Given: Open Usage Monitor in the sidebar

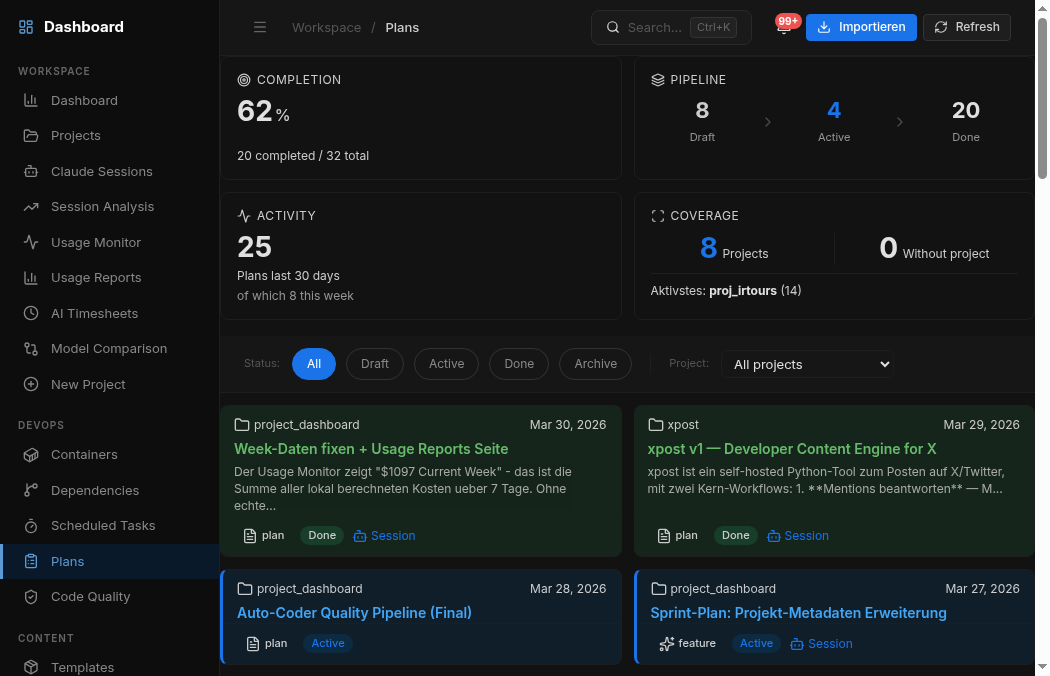Looking at the screenshot, I should pyautogui.click(x=95, y=242).
